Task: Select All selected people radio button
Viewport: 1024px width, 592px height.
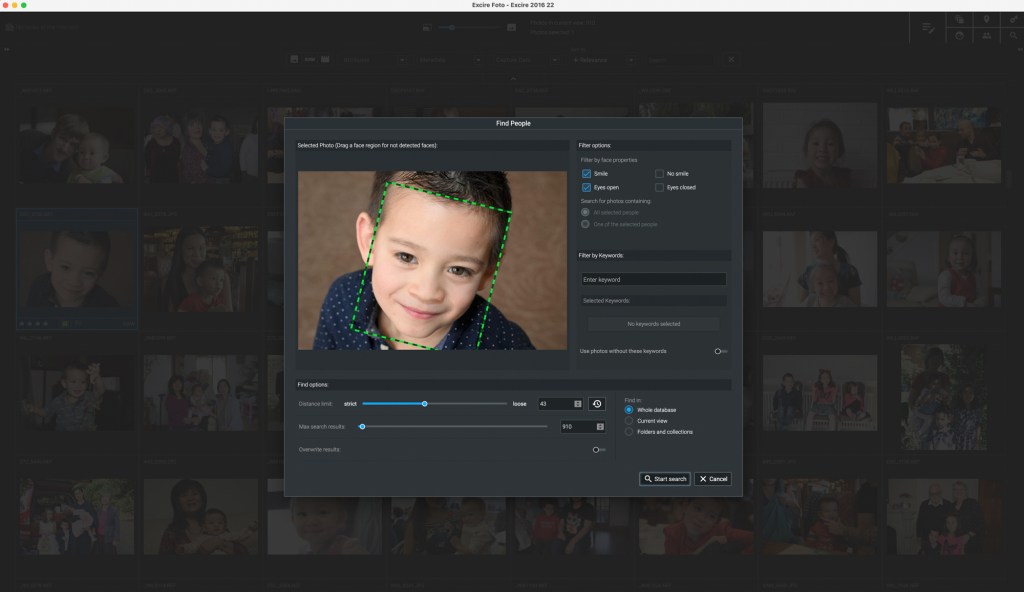Action: tap(585, 212)
